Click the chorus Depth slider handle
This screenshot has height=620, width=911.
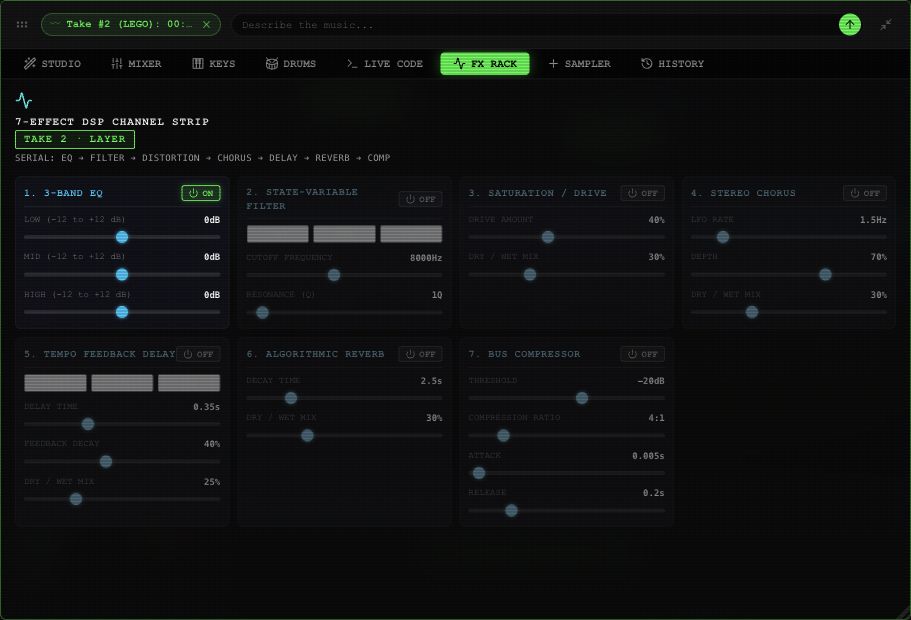tap(825, 274)
